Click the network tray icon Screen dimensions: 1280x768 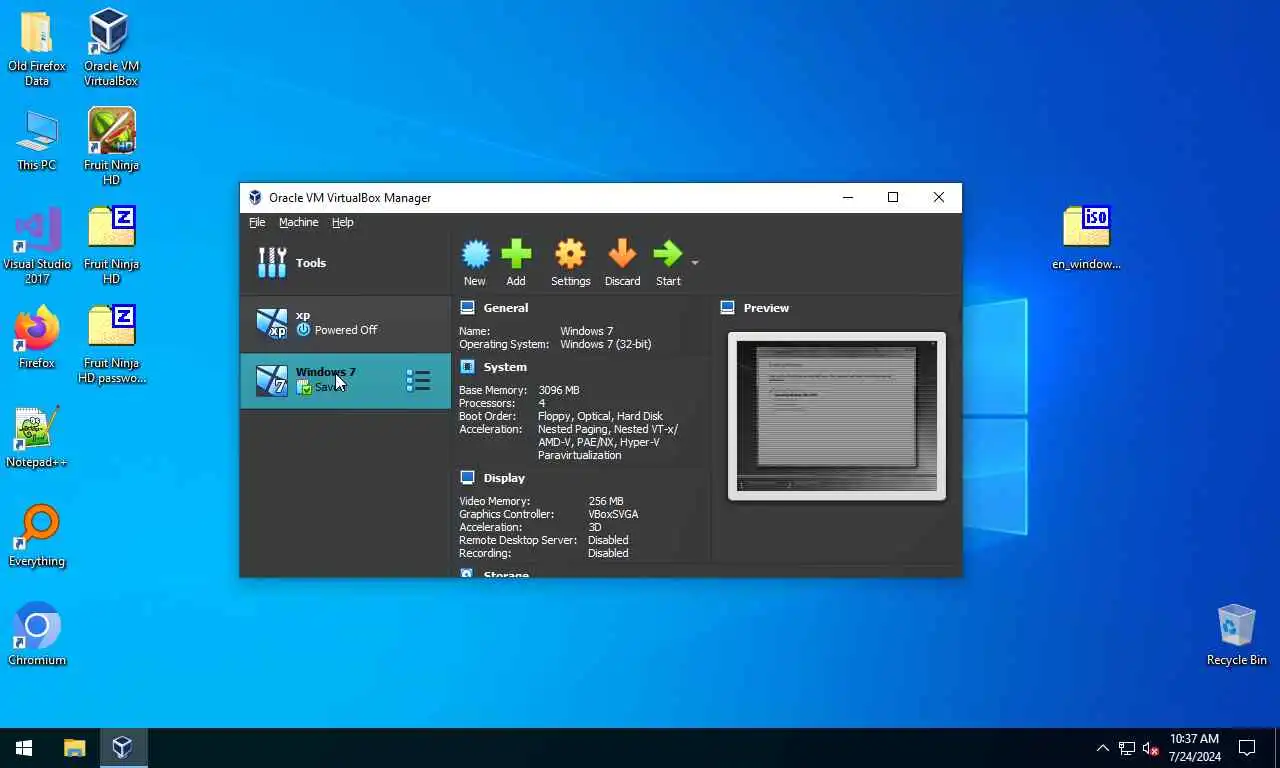point(1127,748)
